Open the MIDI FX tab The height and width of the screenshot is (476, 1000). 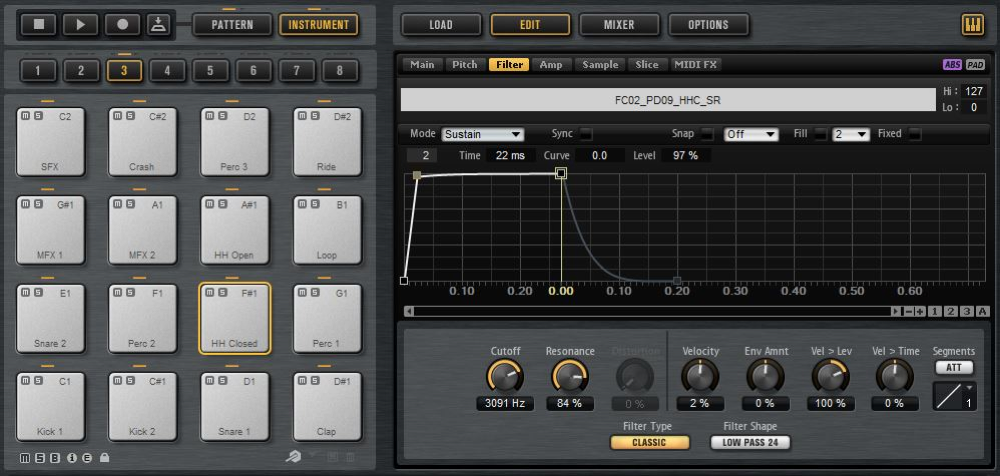click(x=696, y=65)
